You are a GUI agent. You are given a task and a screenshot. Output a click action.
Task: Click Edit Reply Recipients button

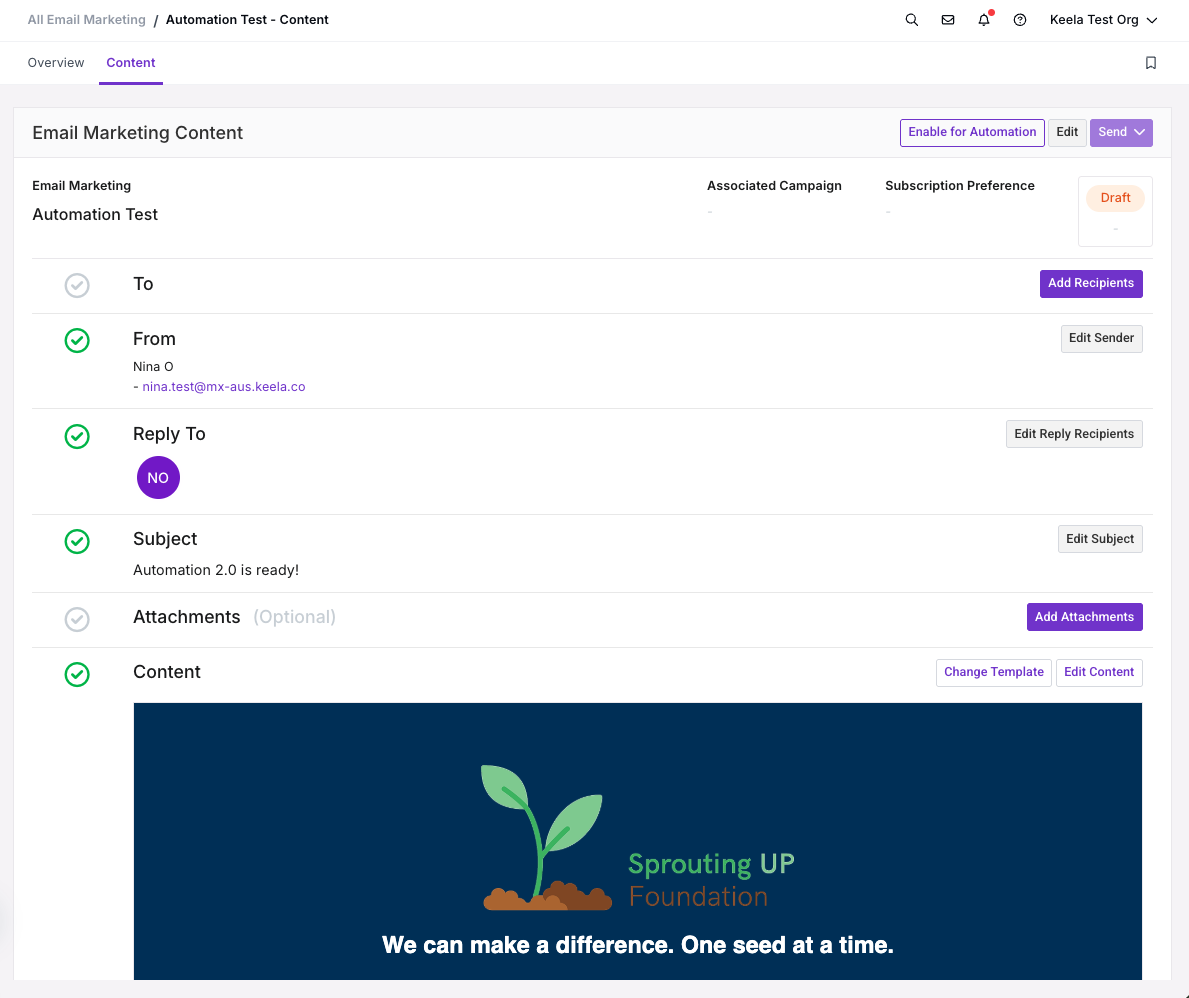(x=1074, y=434)
